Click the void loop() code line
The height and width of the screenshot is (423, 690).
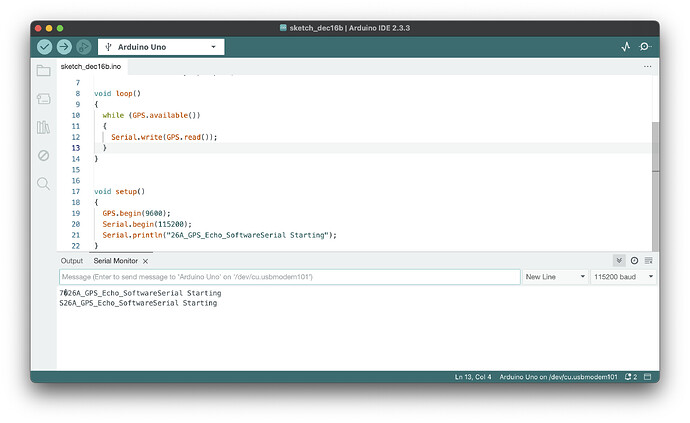(117, 93)
